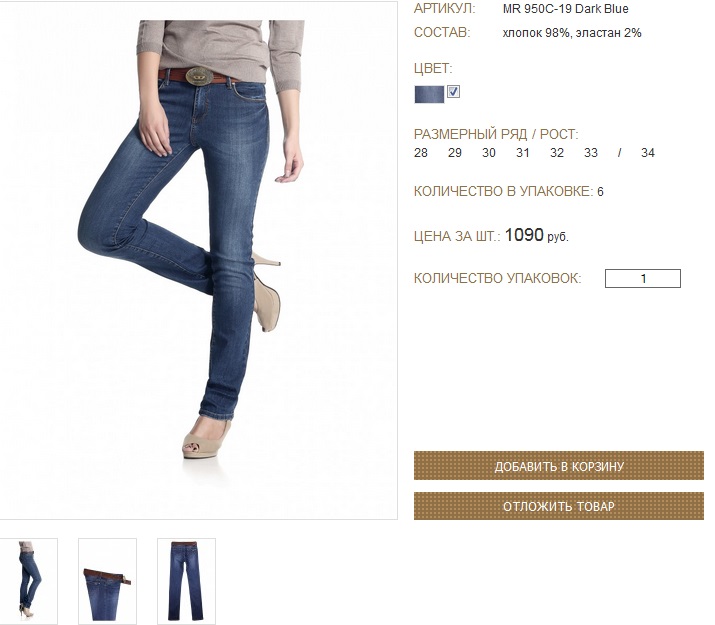Select size 33 in size row
The image size is (715, 625).
pos(591,153)
